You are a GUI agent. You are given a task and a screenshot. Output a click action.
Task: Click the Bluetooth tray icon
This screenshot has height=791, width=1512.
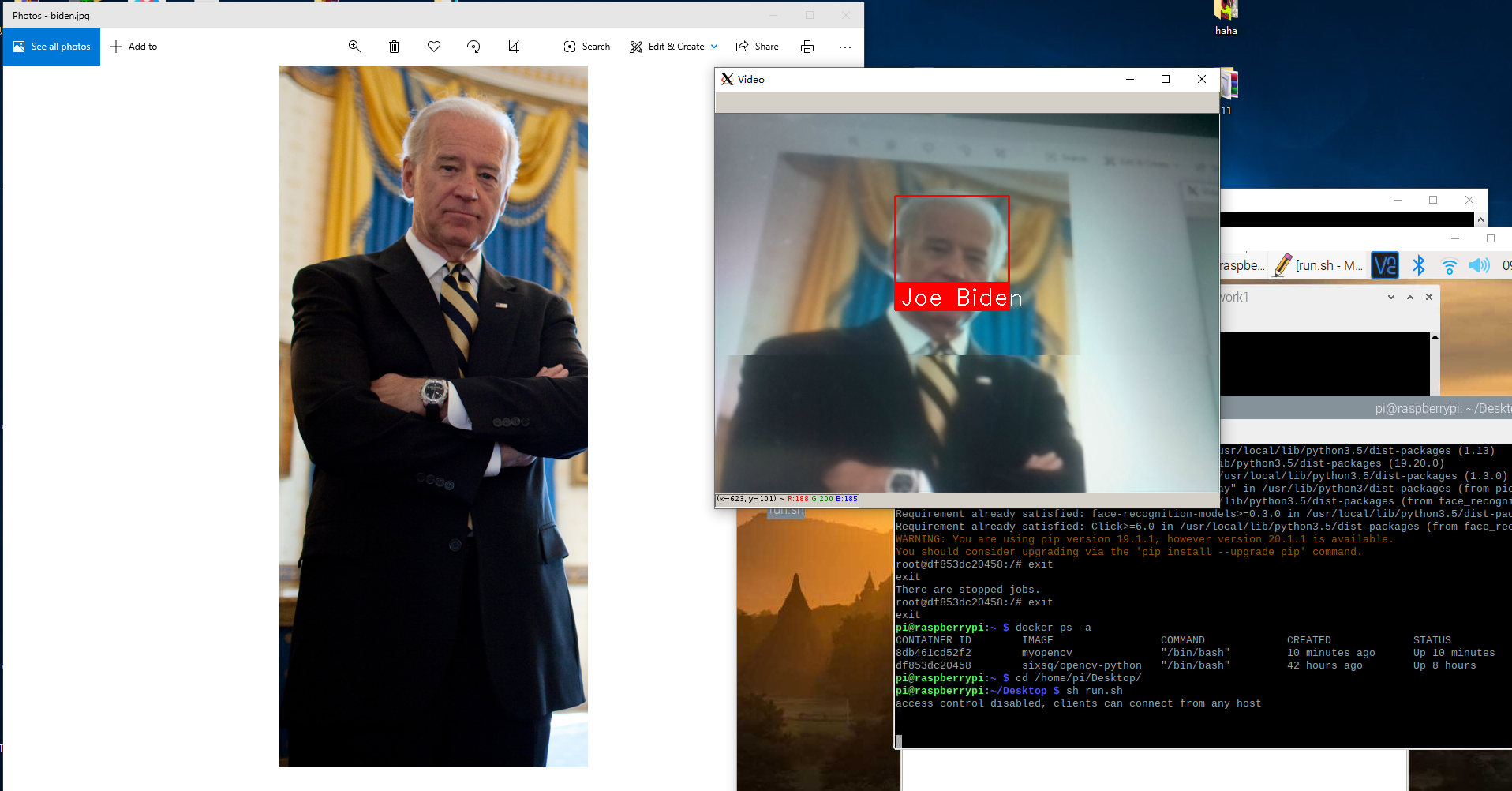1418,265
